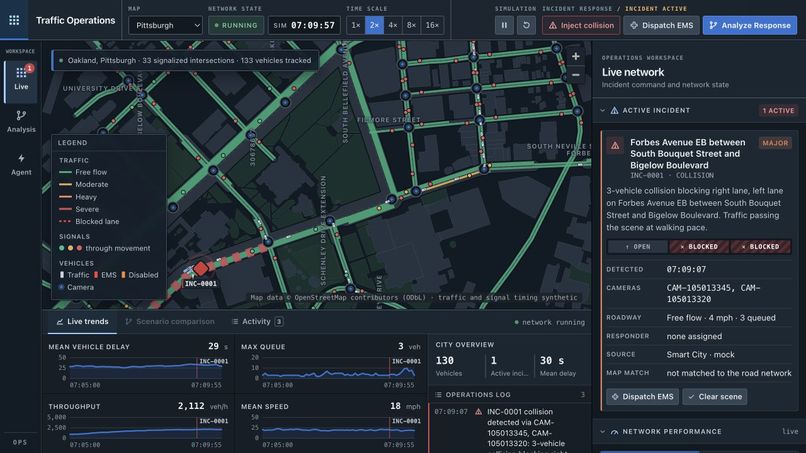Click Dispatch EMS in the incident card
This screenshot has height=453, width=806.
click(642, 397)
